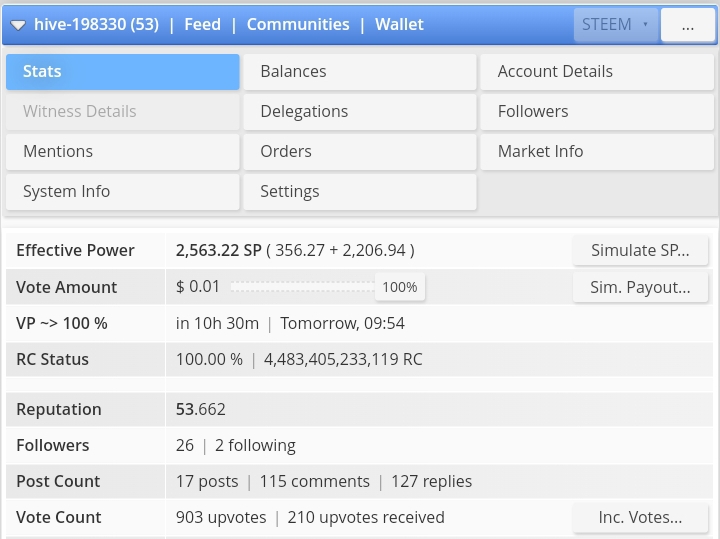The image size is (720, 539).
Task: Click the Simulate SP button
Action: pyautogui.click(x=640, y=251)
